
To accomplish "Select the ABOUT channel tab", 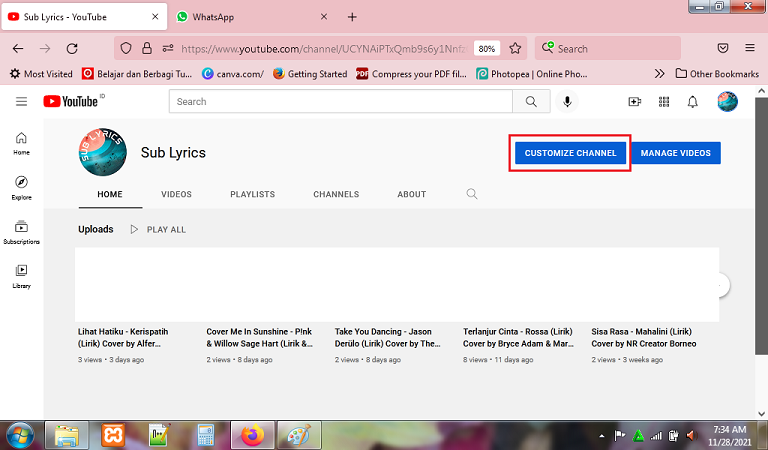I will 411,194.
